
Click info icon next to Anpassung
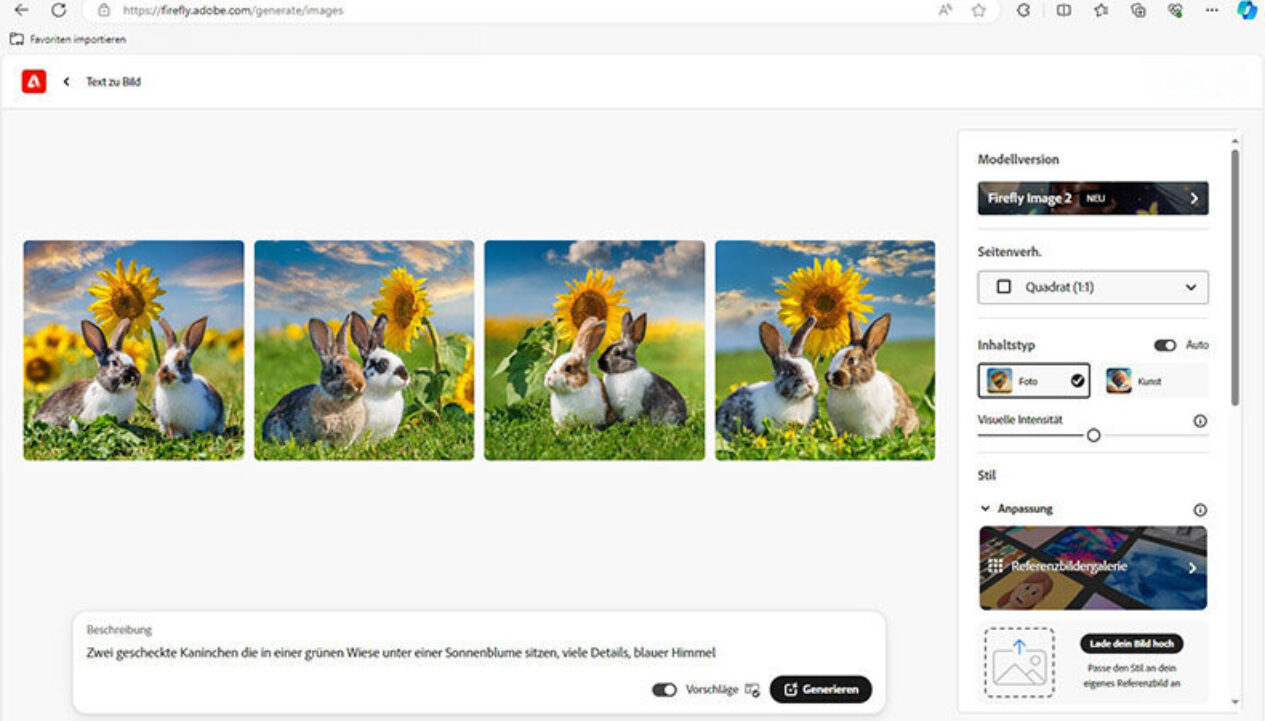tap(1200, 509)
